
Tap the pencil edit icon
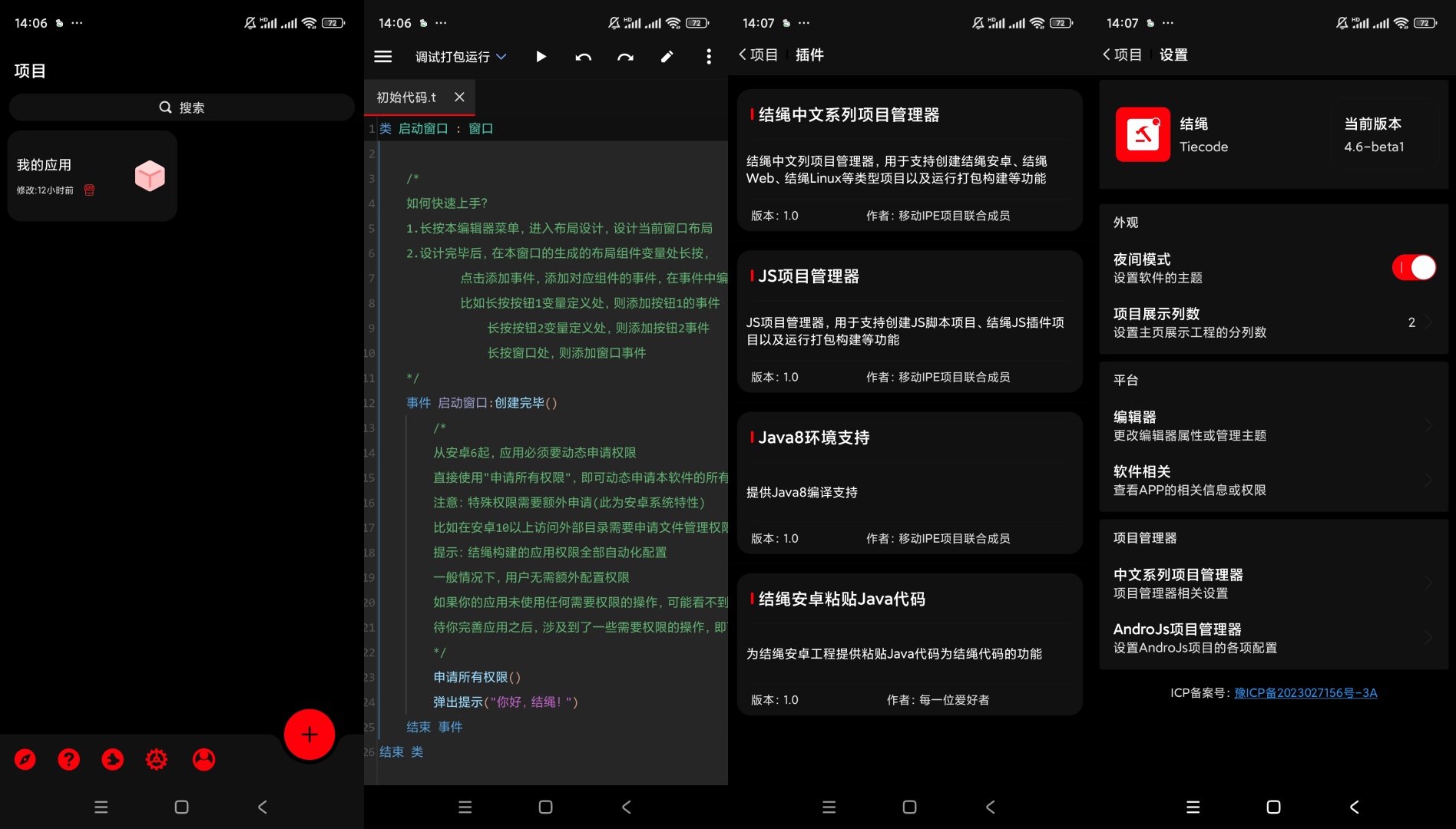pos(667,56)
